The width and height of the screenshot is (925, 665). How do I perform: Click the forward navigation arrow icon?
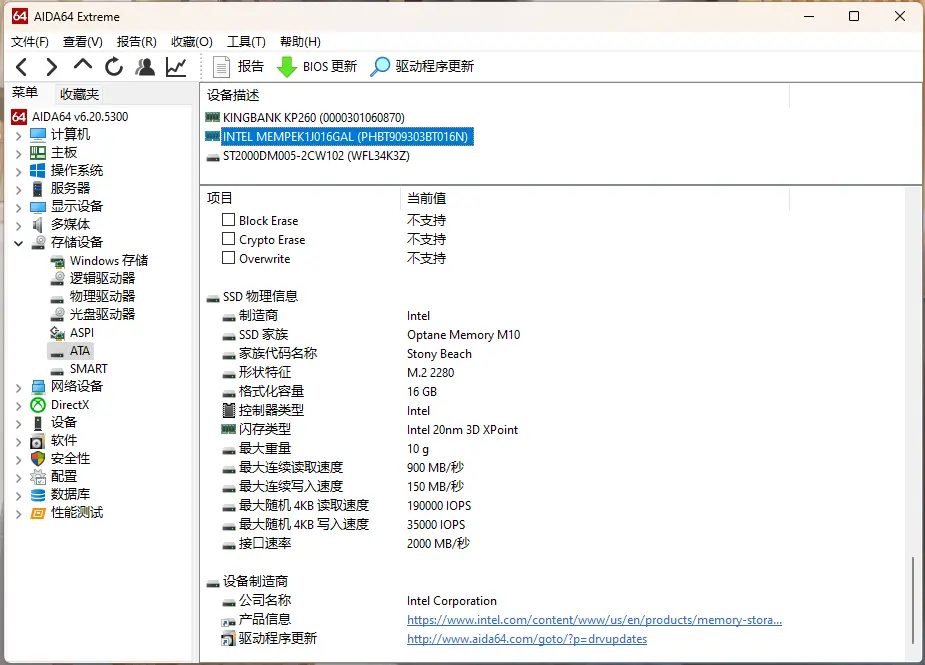52,67
